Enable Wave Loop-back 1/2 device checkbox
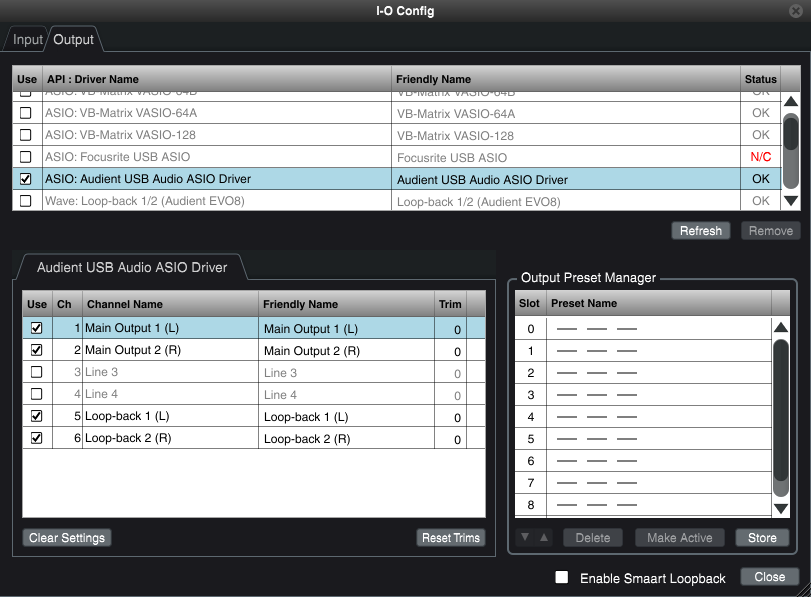This screenshot has height=597, width=811. point(25,201)
